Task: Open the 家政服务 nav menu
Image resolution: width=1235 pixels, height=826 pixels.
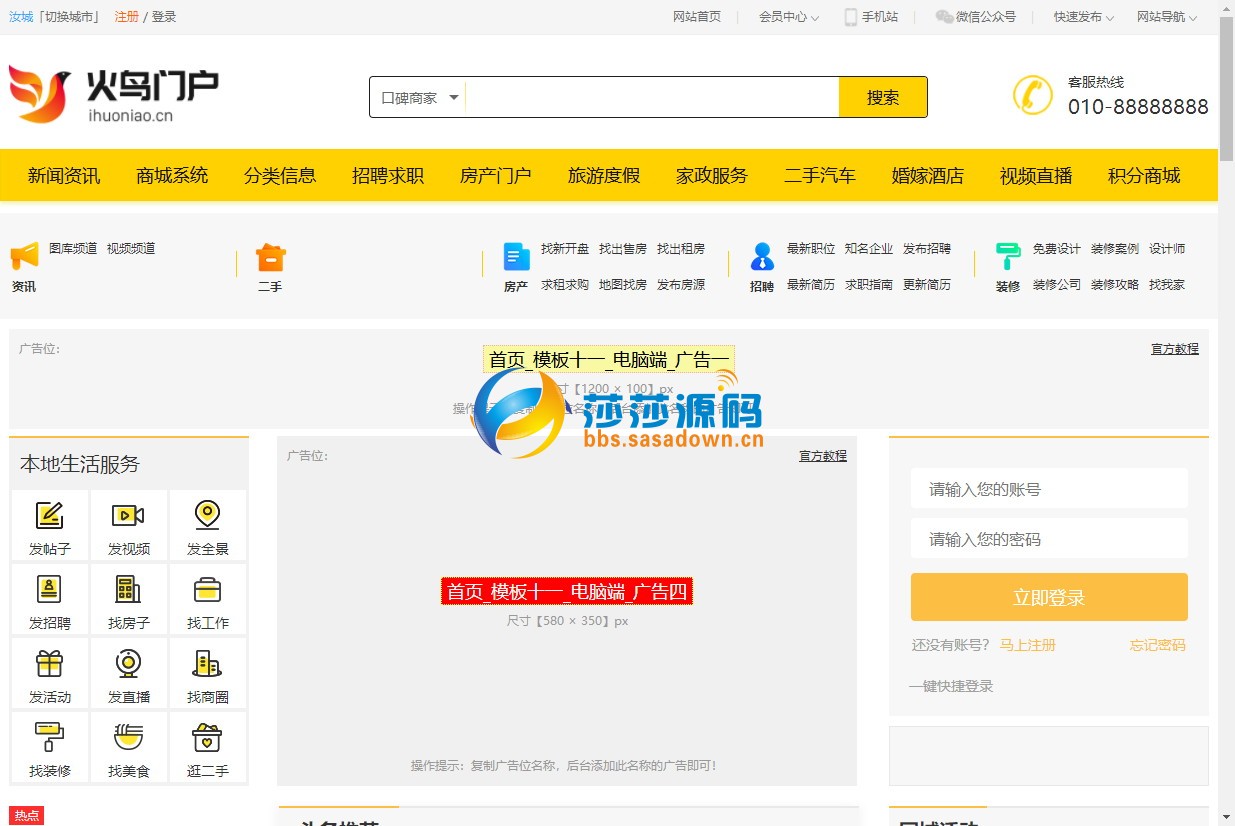Action: pos(712,176)
